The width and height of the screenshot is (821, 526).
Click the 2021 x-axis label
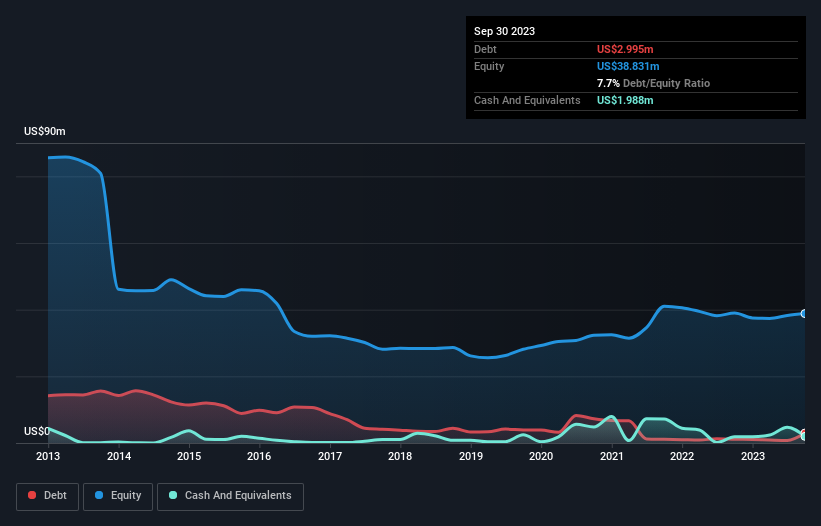point(612,456)
